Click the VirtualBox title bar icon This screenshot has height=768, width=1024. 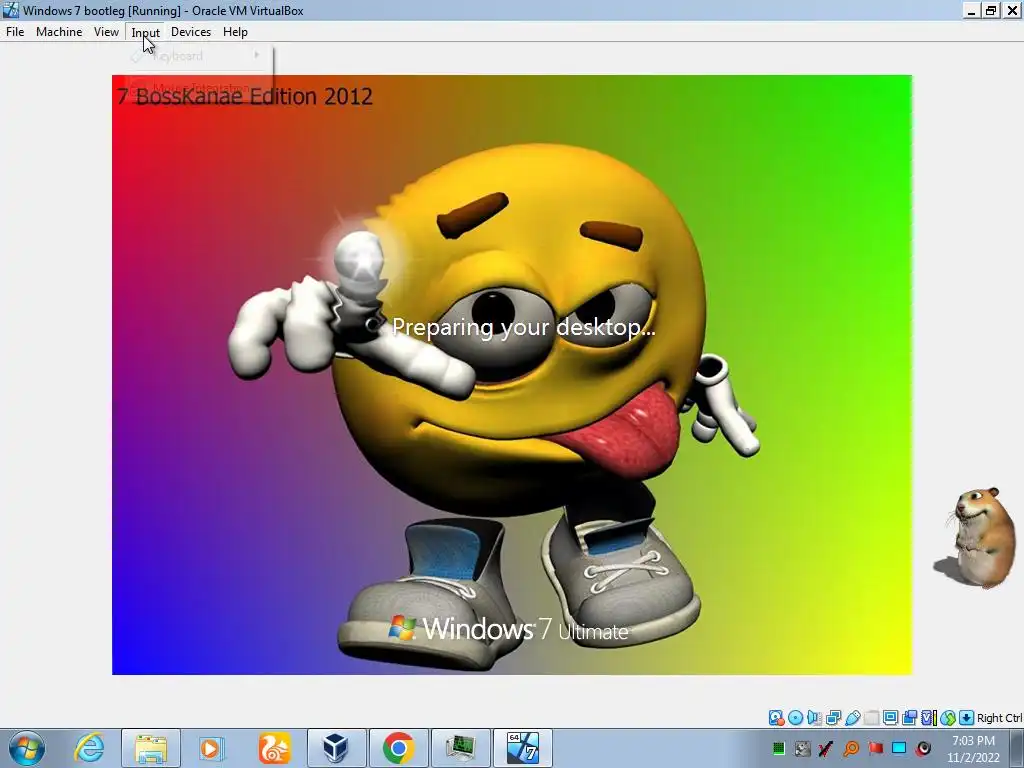(10, 10)
